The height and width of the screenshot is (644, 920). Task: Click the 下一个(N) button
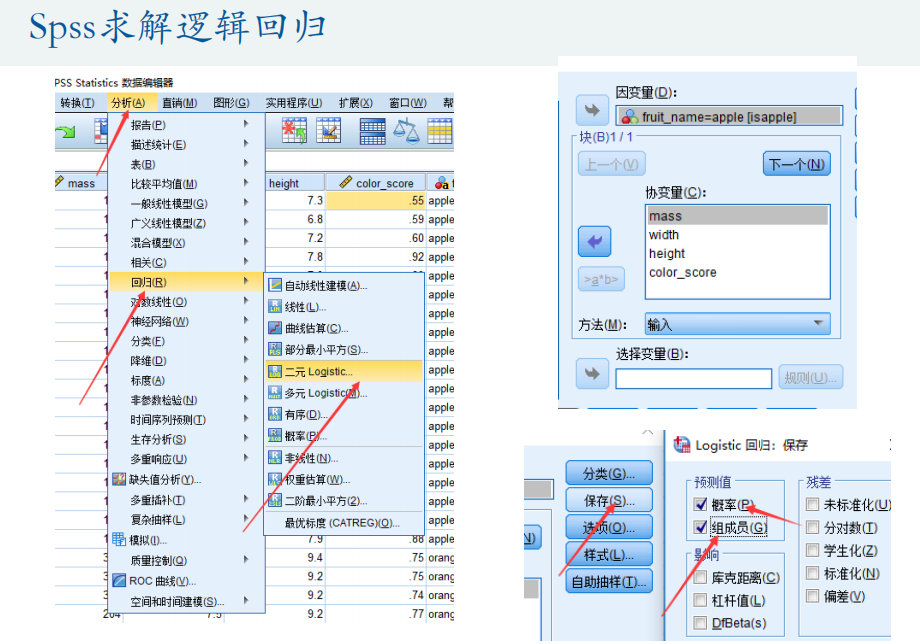tap(797, 164)
